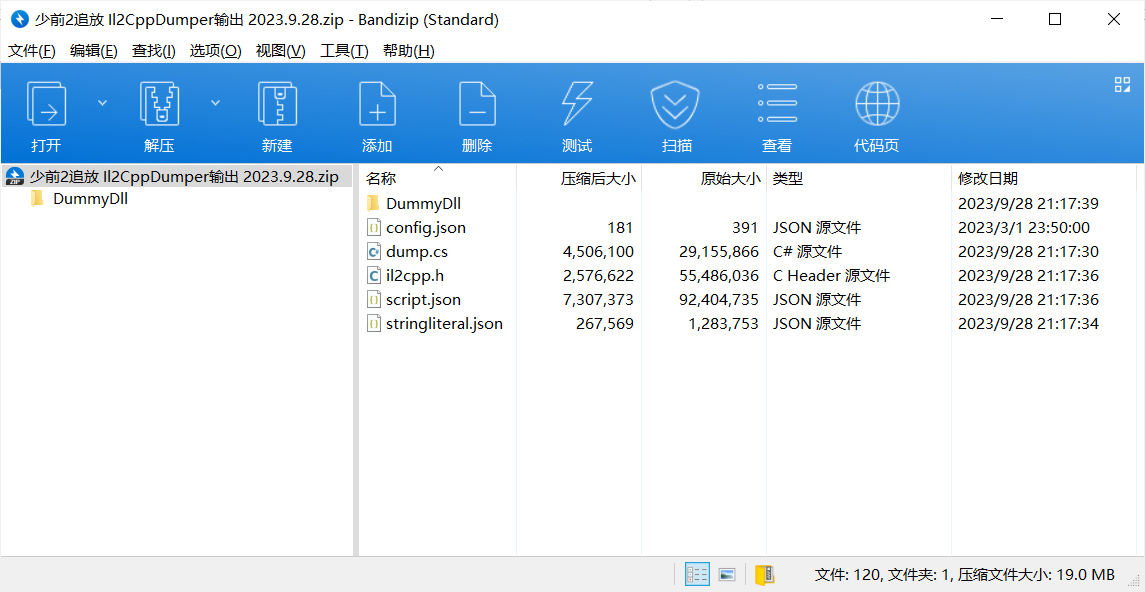Click date 2023/9/28 21:17:34 of stringliteral.json
The height and width of the screenshot is (592, 1145).
click(1028, 324)
